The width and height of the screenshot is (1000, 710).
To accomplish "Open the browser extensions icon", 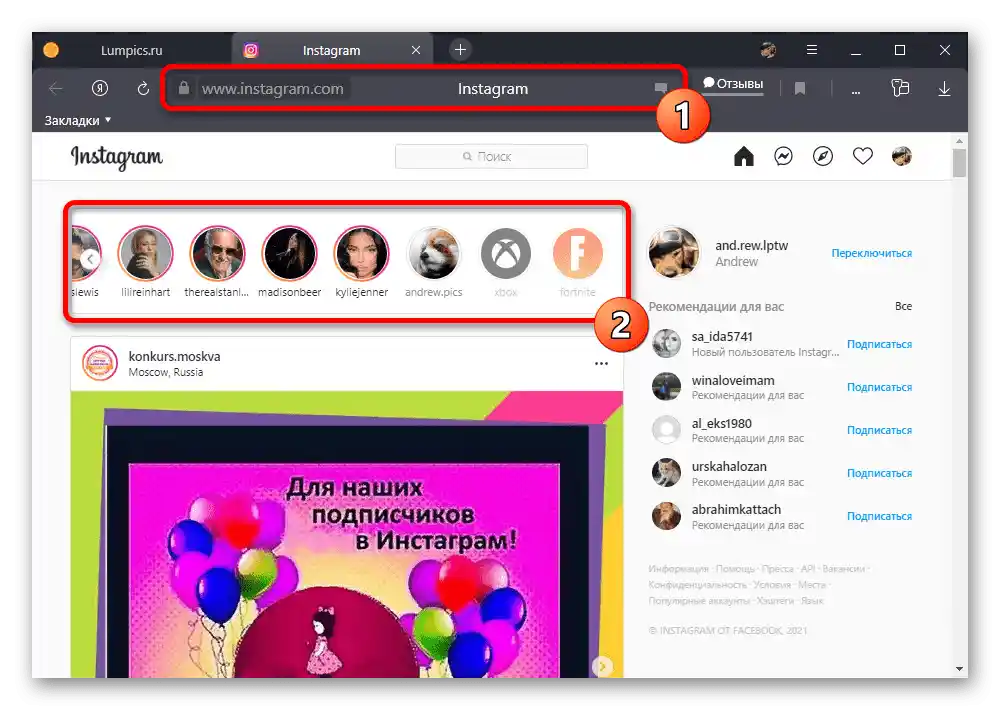I will coord(900,88).
